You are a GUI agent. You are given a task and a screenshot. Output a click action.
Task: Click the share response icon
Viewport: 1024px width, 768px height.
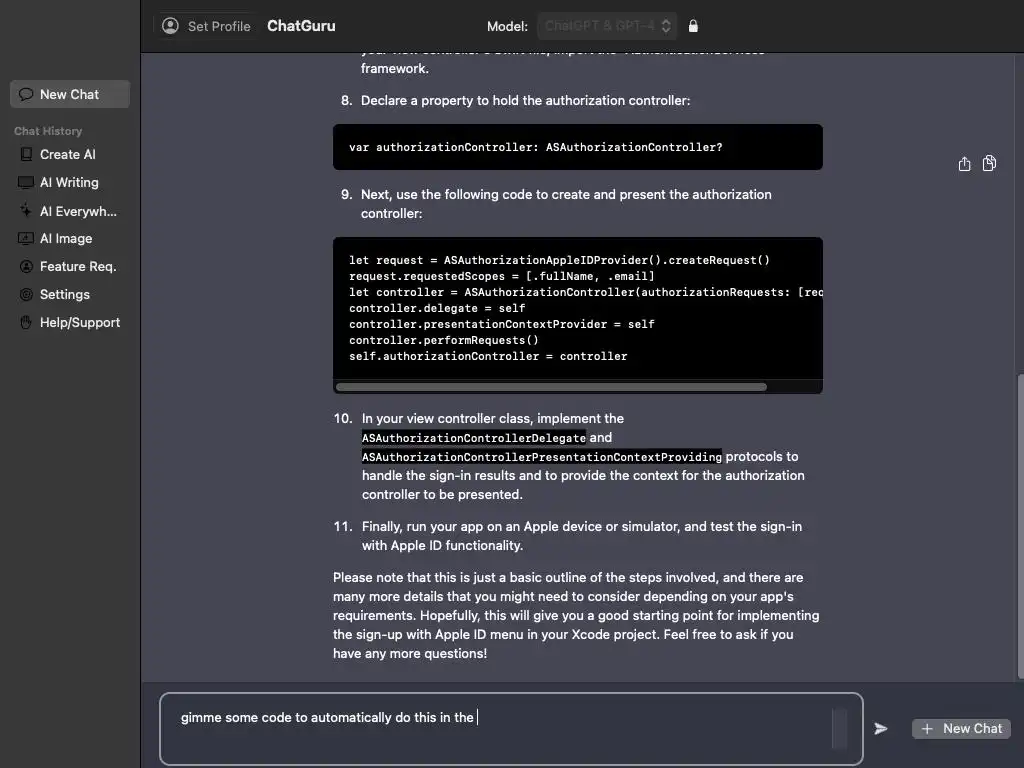click(964, 163)
